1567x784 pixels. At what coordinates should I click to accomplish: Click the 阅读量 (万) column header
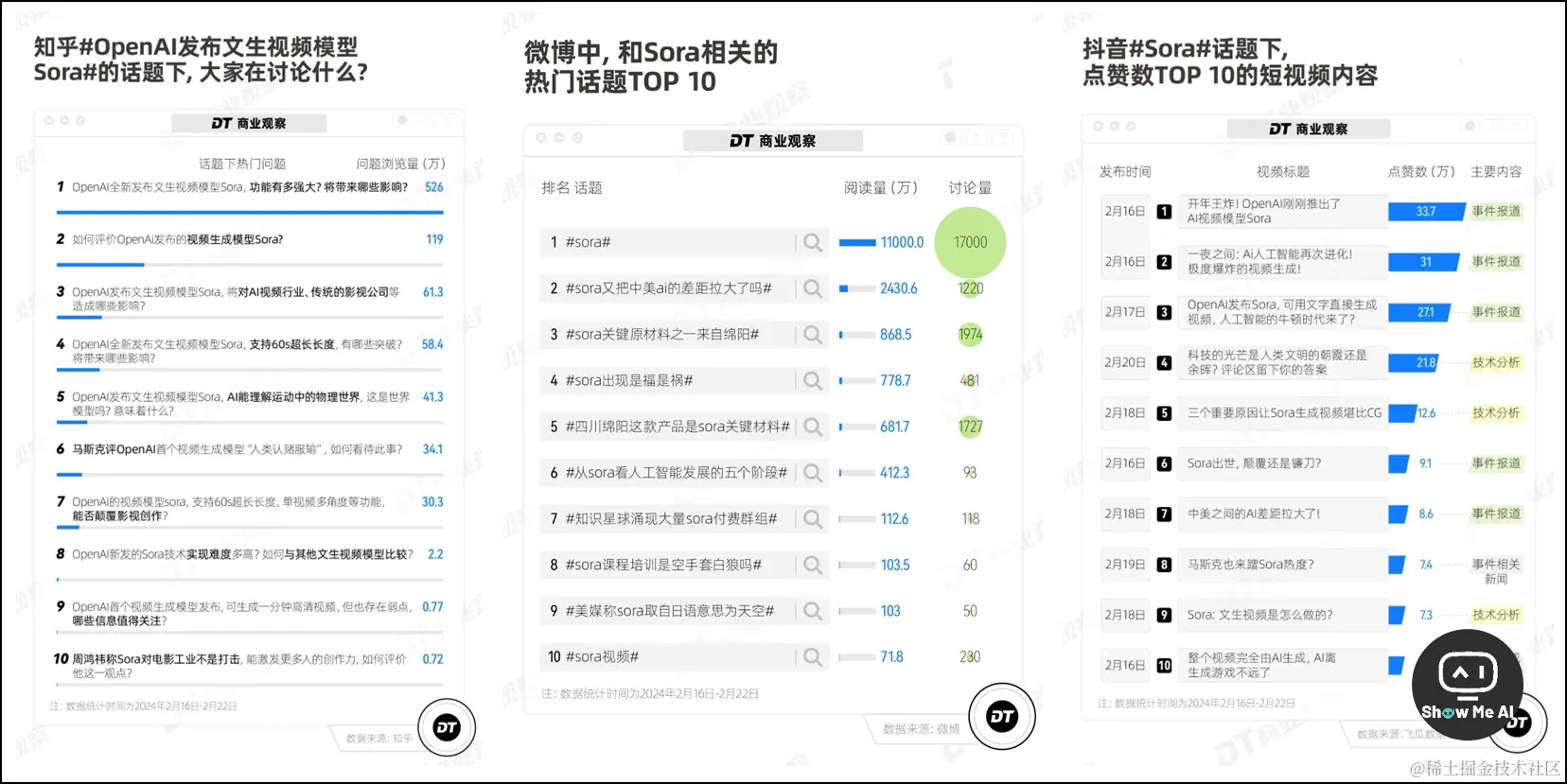[x=881, y=188]
